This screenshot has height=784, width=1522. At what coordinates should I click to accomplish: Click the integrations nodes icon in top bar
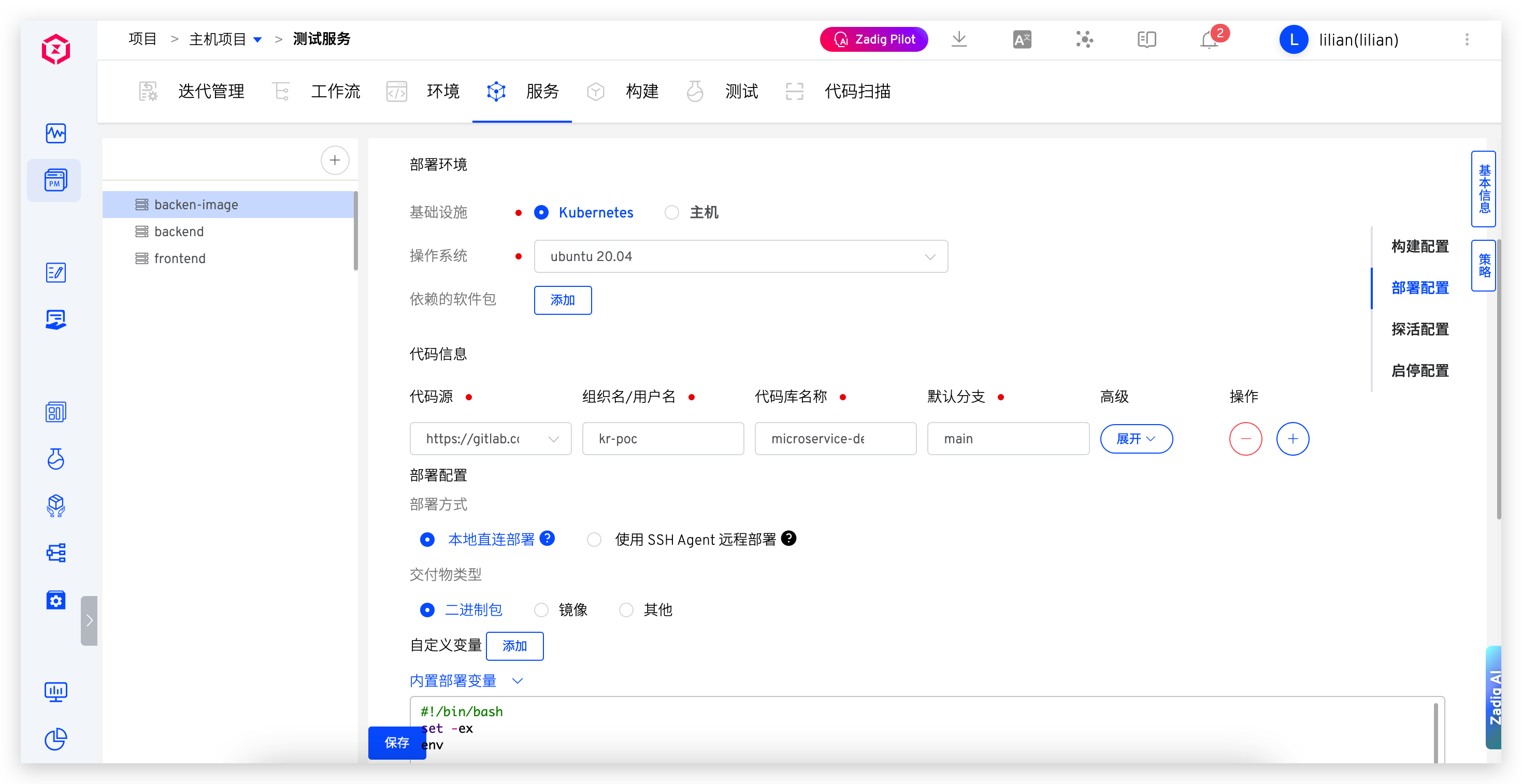click(1085, 39)
